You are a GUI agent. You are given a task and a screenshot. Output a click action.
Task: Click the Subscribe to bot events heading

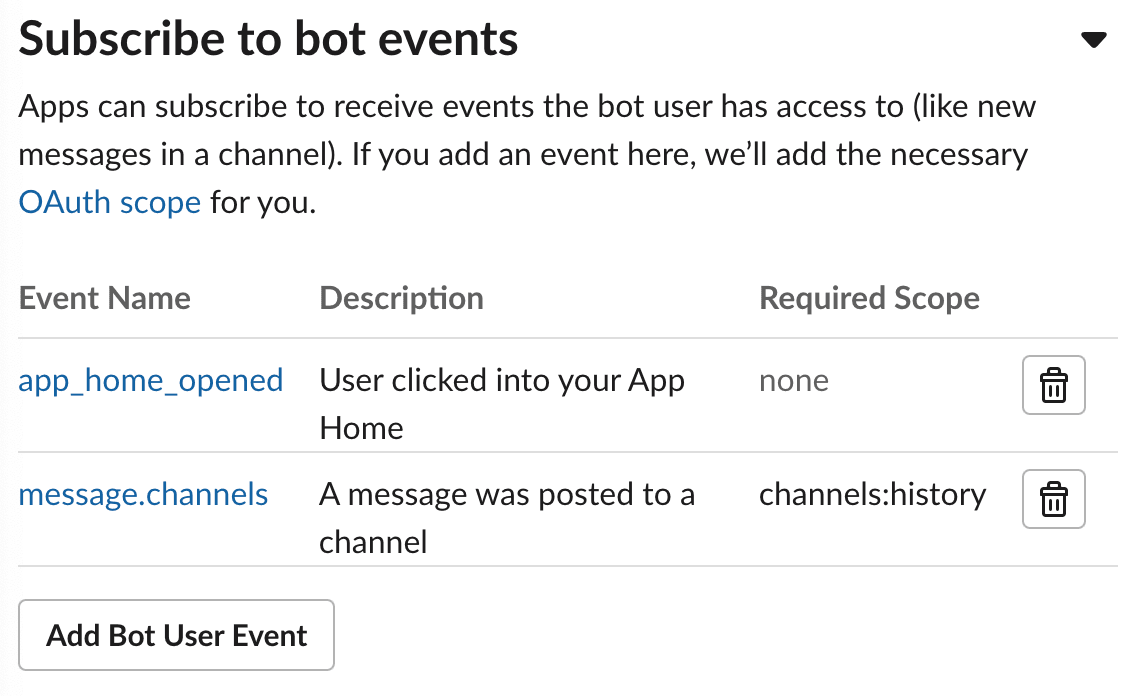[268, 40]
